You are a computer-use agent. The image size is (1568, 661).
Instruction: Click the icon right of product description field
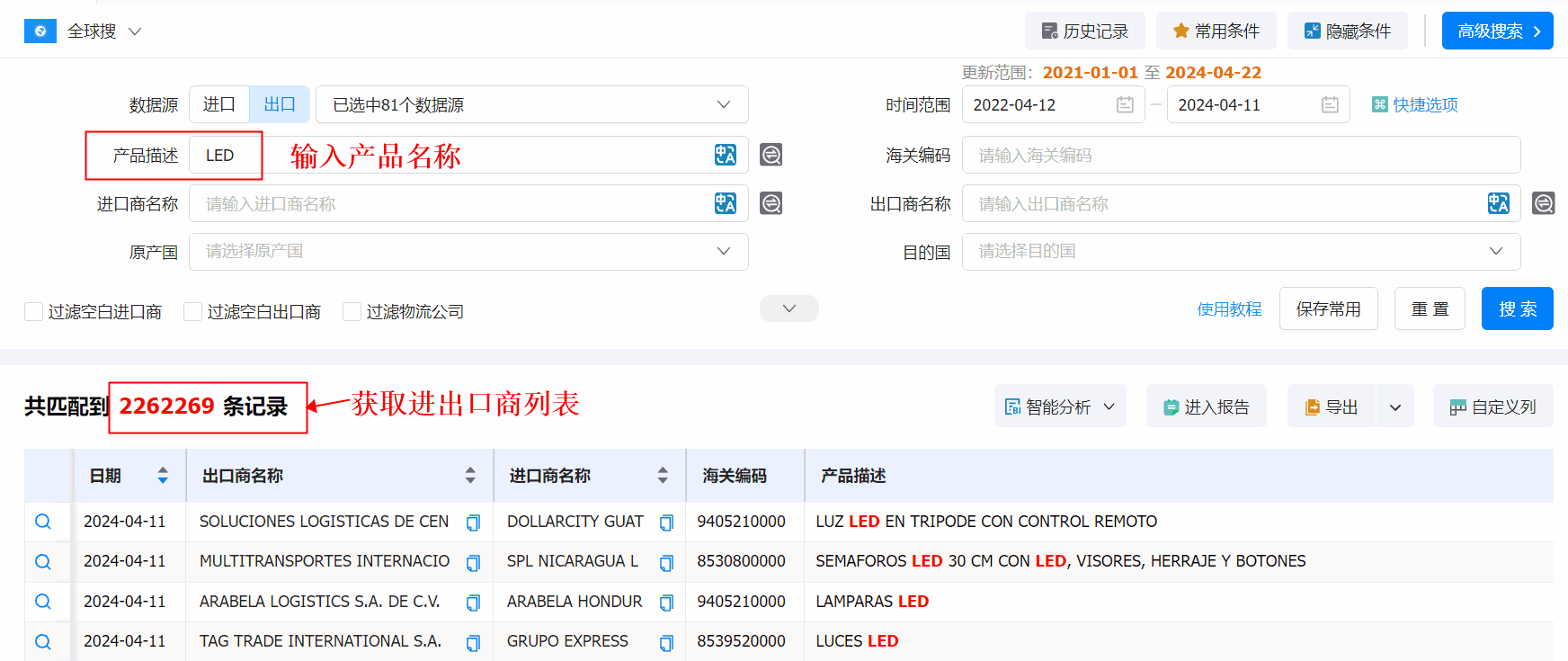tap(771, 155)
